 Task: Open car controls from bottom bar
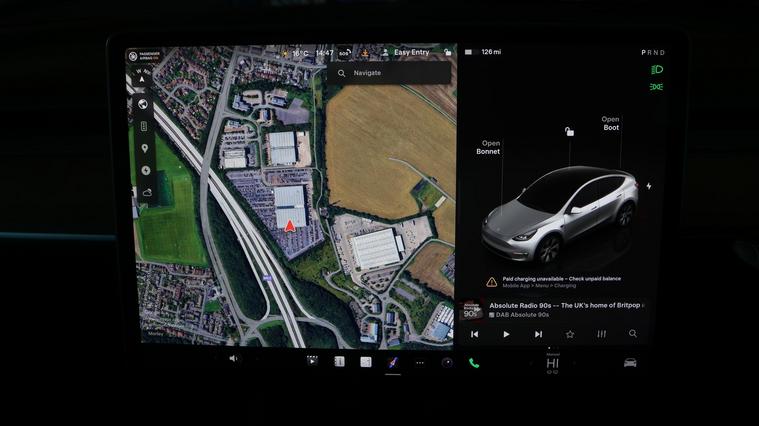pyautogui.click(x=630, y=362)
